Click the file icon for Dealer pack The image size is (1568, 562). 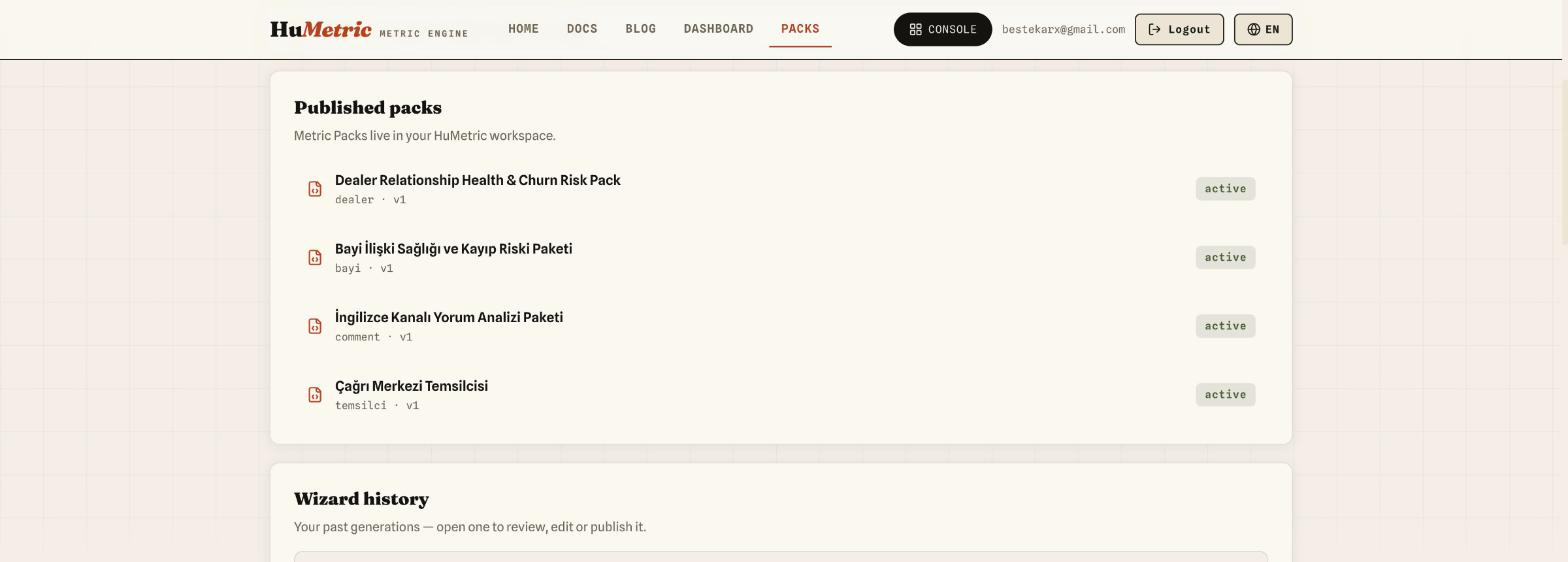(x=315, y=189)
